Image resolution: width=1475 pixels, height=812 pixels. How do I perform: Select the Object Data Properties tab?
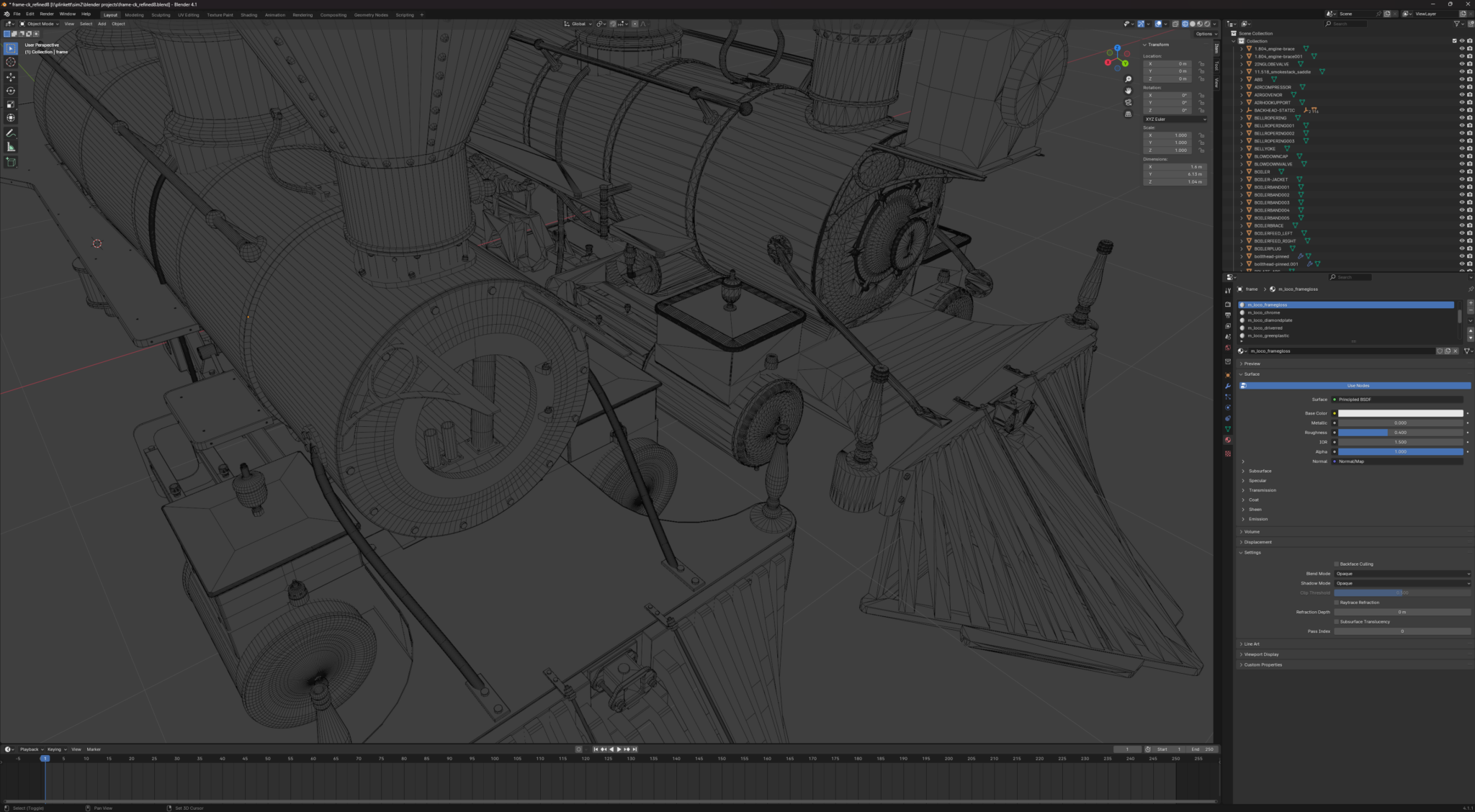point(1228,430)
